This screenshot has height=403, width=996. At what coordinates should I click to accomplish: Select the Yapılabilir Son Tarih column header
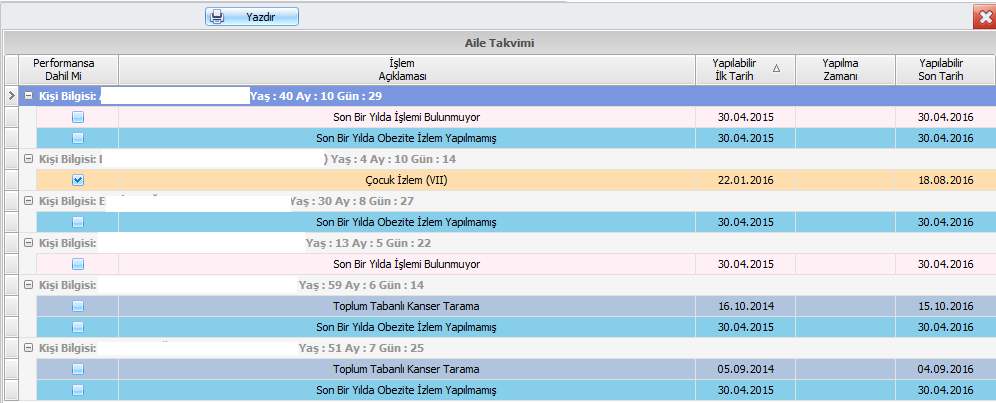click(x=945, y=69)
